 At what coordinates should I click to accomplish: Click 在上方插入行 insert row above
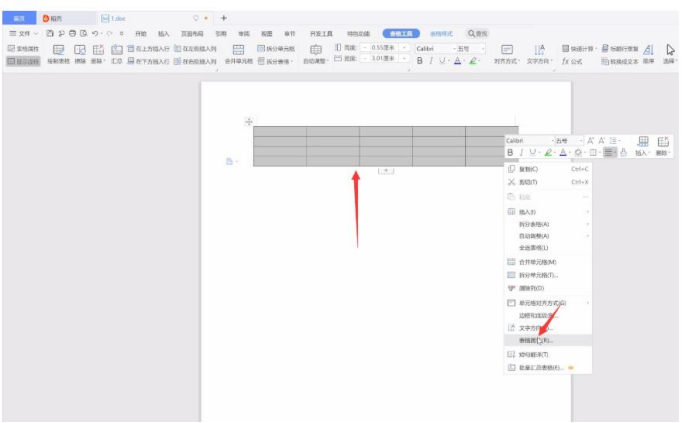click(x=147, y=47)
